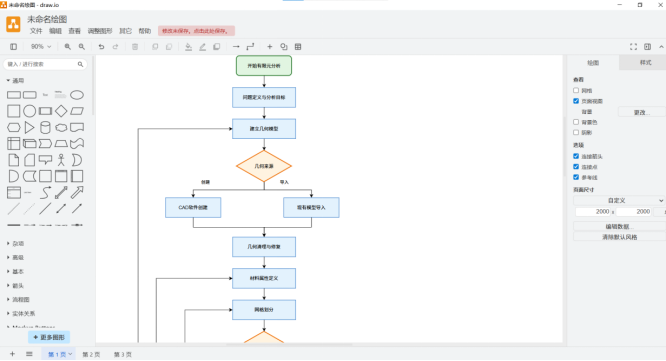This screenshot has width=666, height=361.
Task: Open the 调整图形 menu
Action: coord(100,31)
